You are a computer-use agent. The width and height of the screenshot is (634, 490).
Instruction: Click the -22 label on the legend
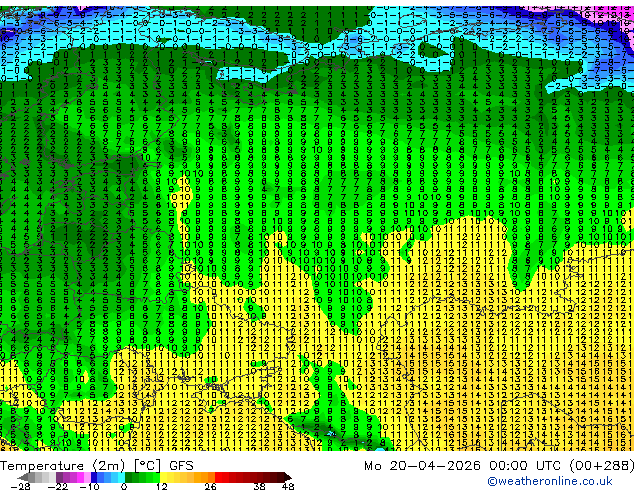point(58,486)
